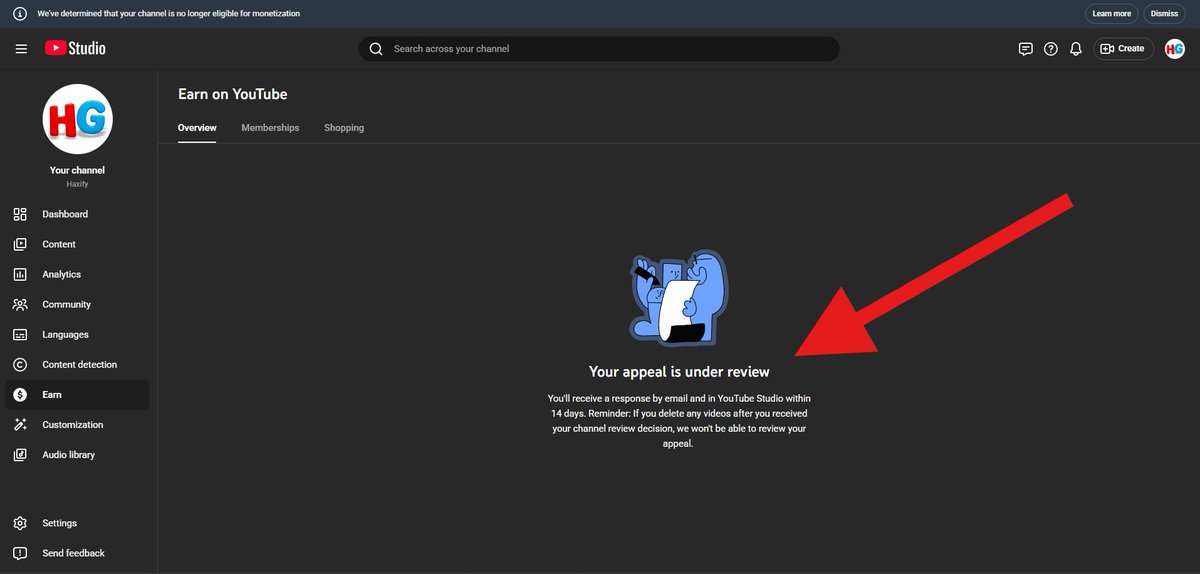Click the Content icon in sidebar
The width and height of the screenshot is (1200, 574).
coord(20,244)
